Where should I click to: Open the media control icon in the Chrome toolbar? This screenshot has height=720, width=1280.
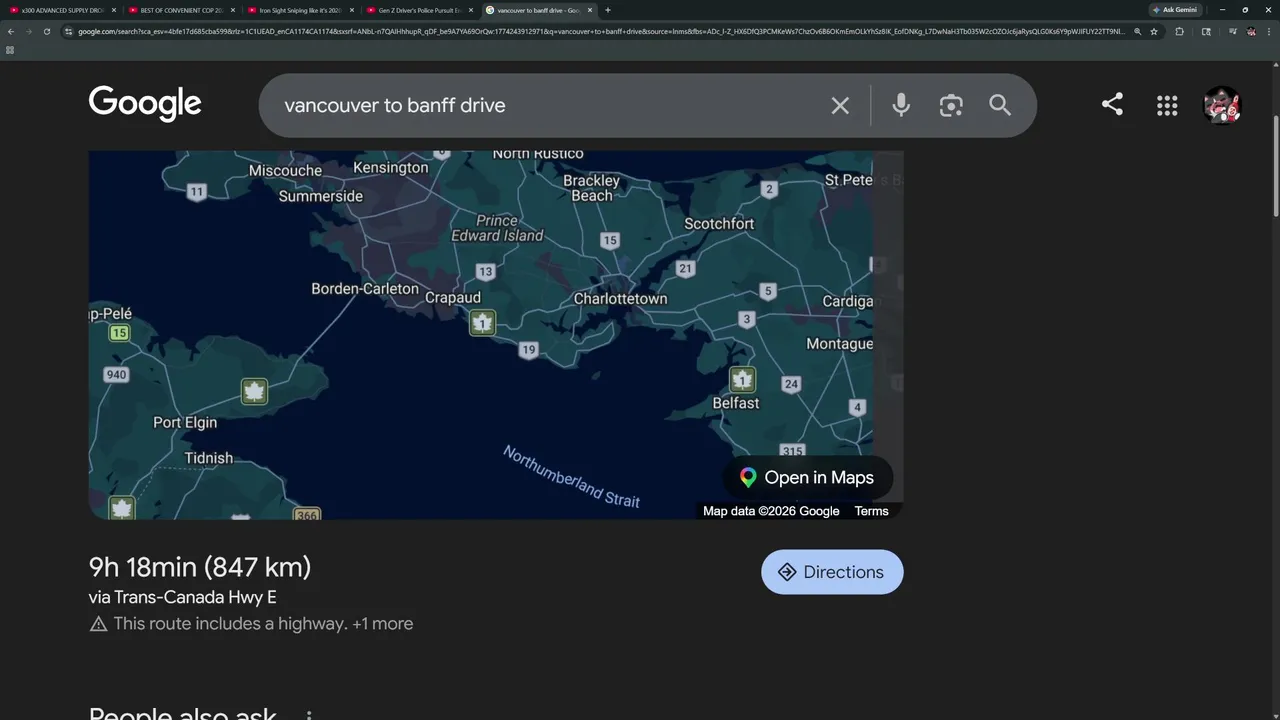coord(1233,31)
